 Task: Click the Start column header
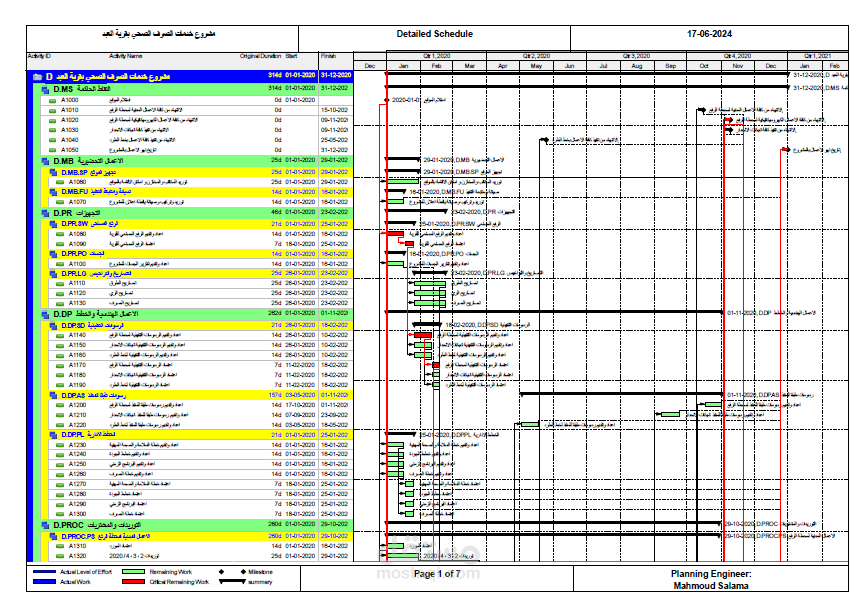point(291,56)
